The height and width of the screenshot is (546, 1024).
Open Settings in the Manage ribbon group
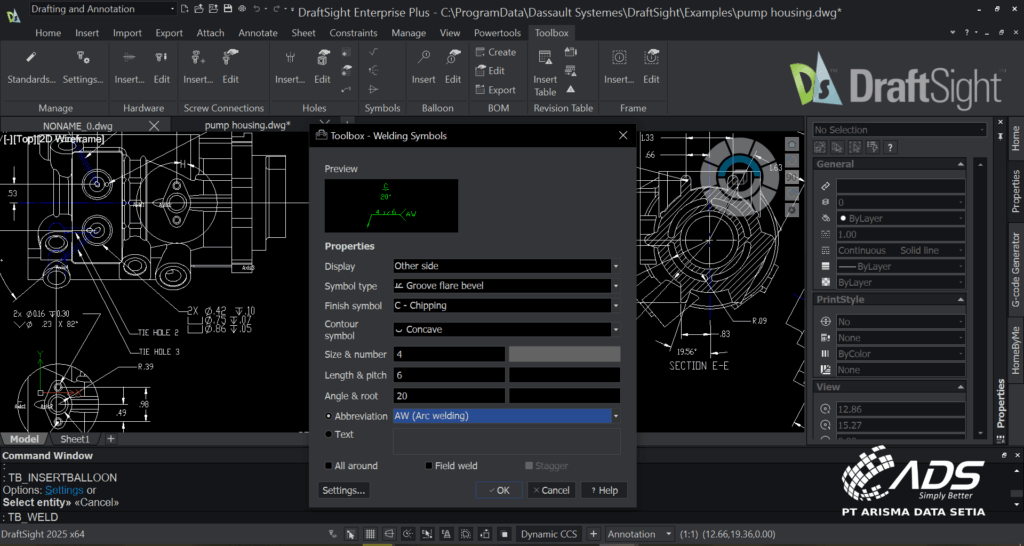coord(83,67)
